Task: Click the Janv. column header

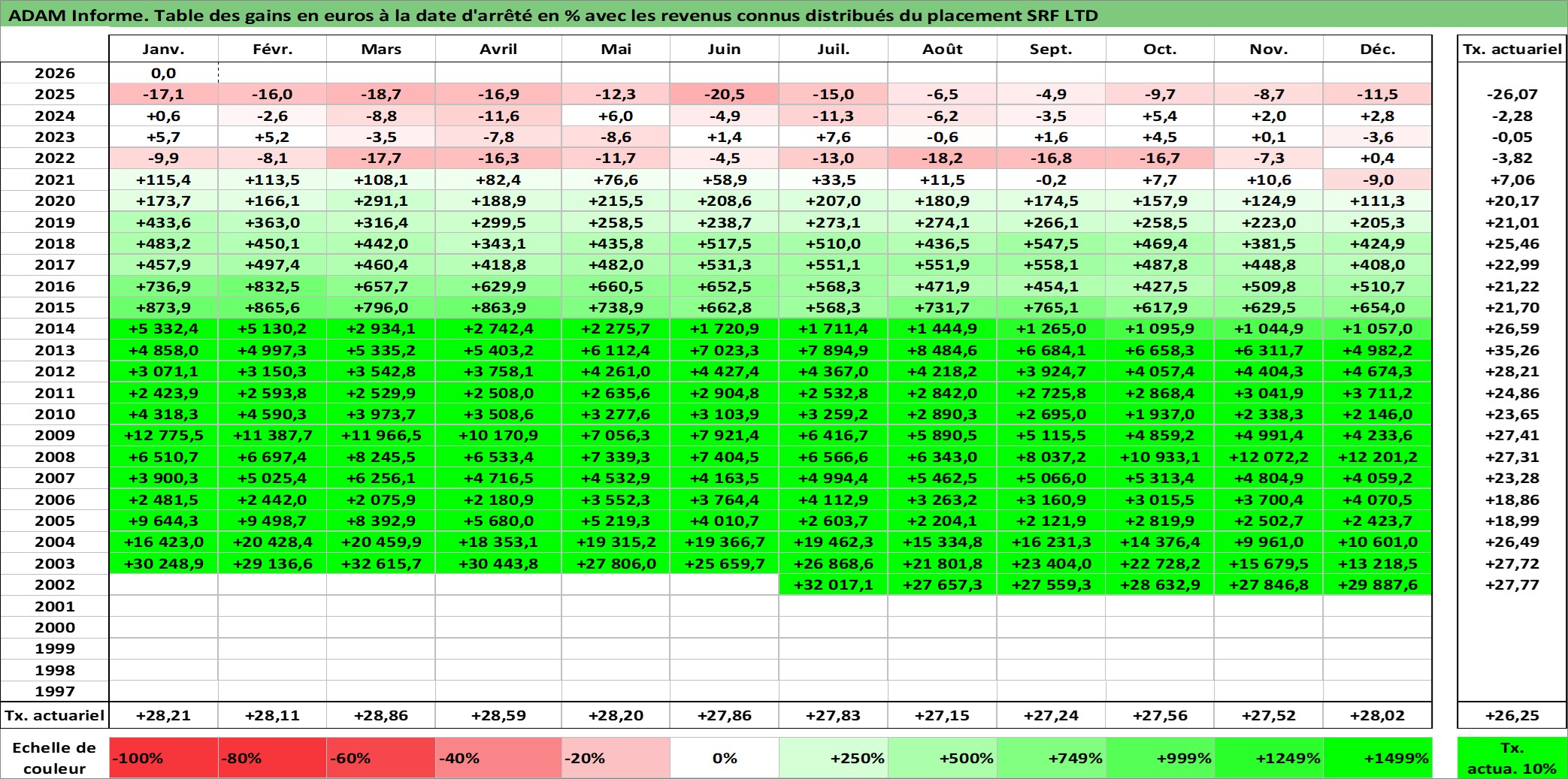Action: pyautogui.click(x=163, y=49)
